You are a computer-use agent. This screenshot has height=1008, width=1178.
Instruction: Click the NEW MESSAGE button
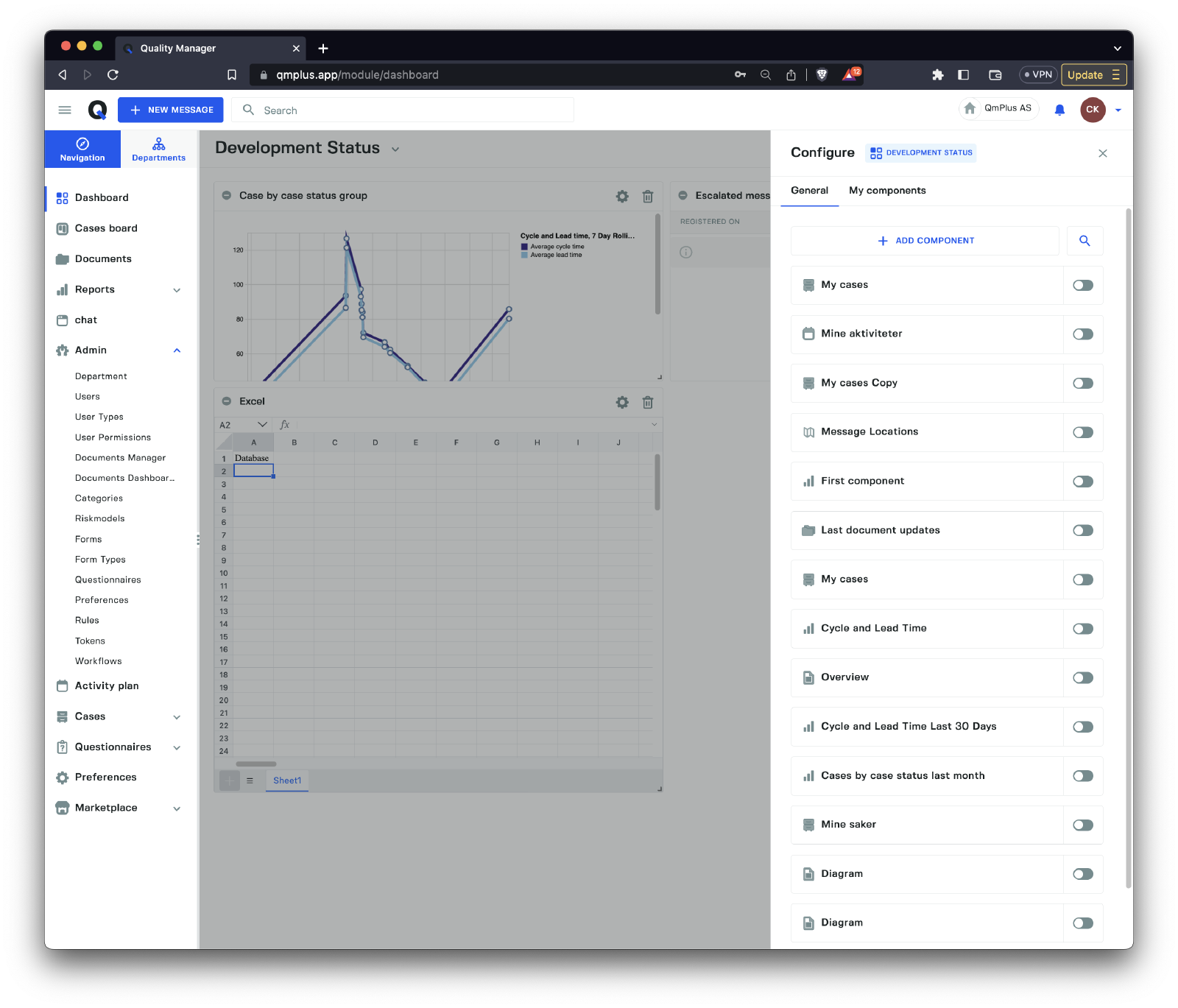pos(171,110)
